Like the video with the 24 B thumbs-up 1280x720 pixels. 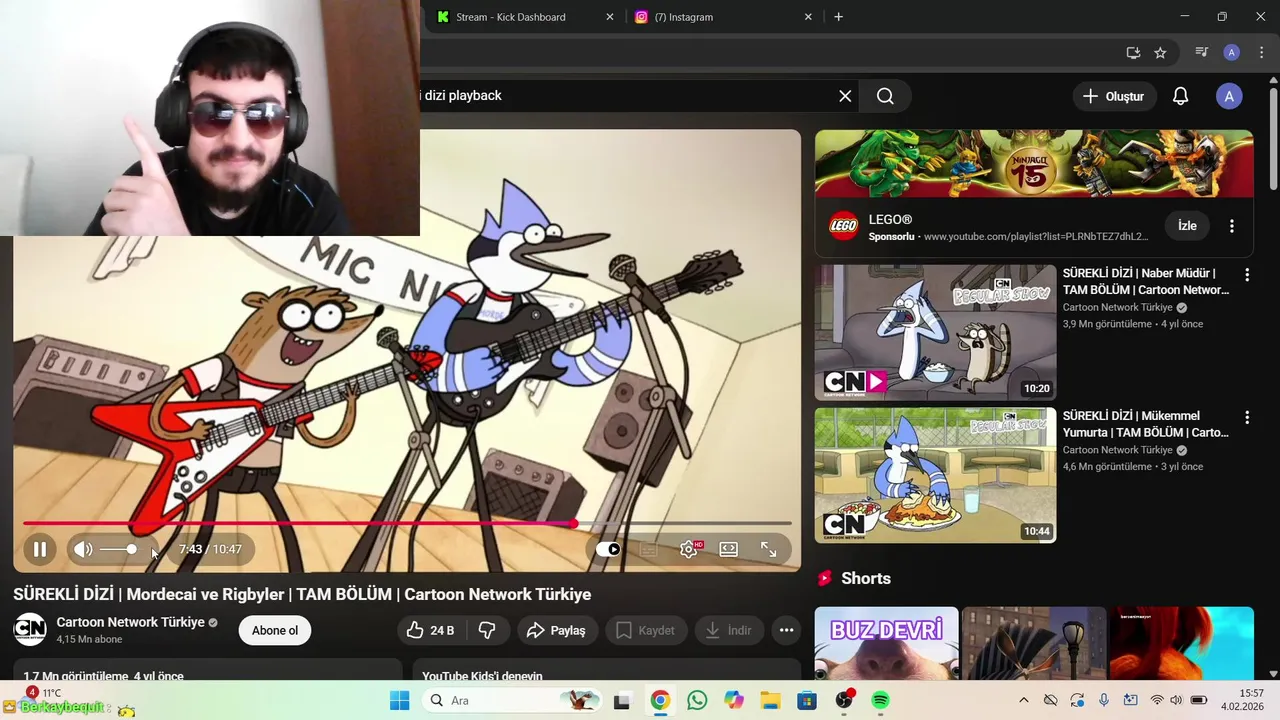click(431, 630)
